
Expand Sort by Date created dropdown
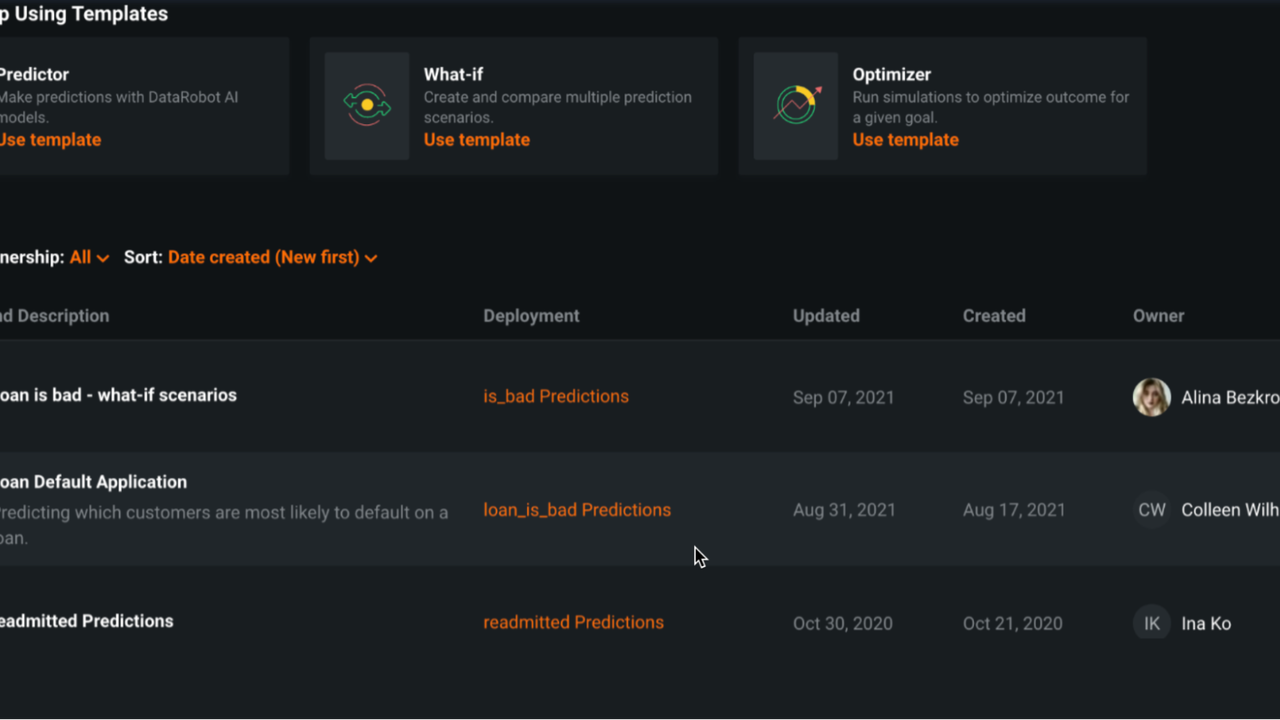coord(272,258)
